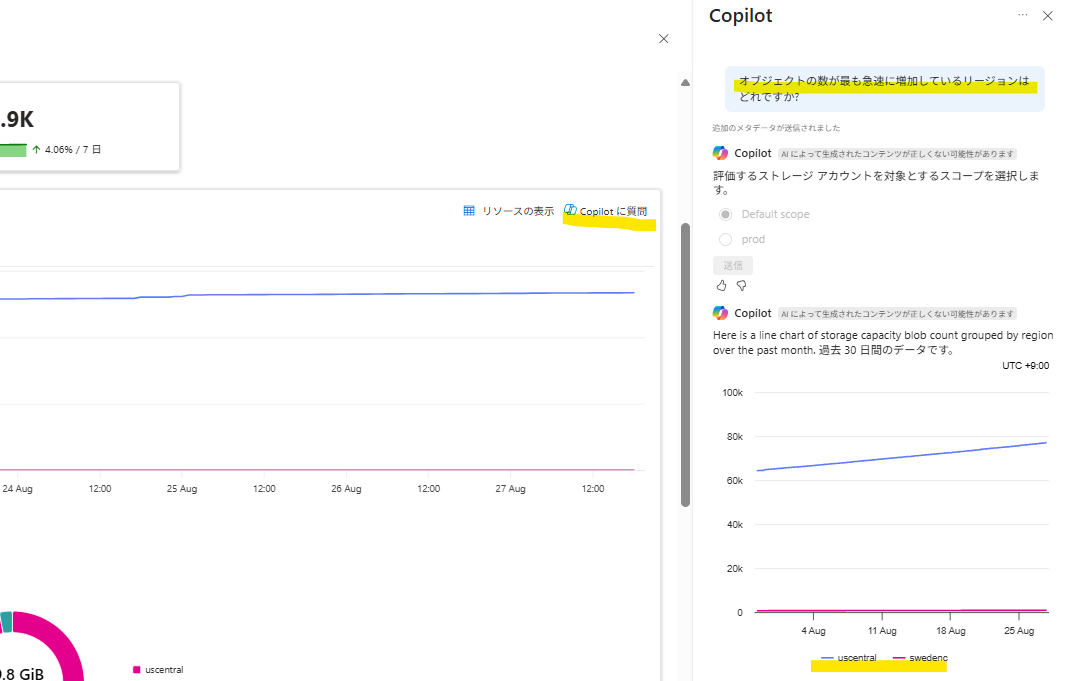Give thumbs up to Copilot response
The image size is (1068, 681).
(x=721, y=286)
